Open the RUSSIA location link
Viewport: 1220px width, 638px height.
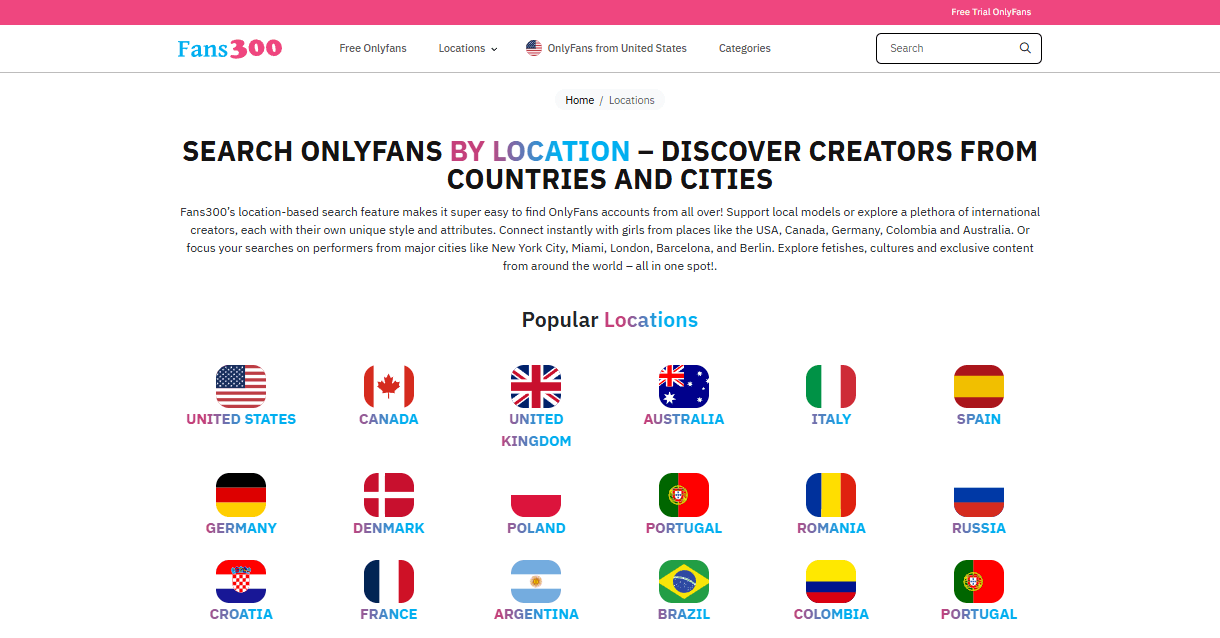[979, 528]
